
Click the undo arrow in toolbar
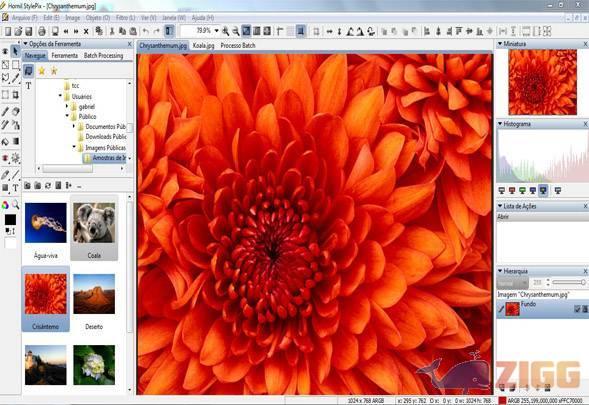(x=146, y=31)
